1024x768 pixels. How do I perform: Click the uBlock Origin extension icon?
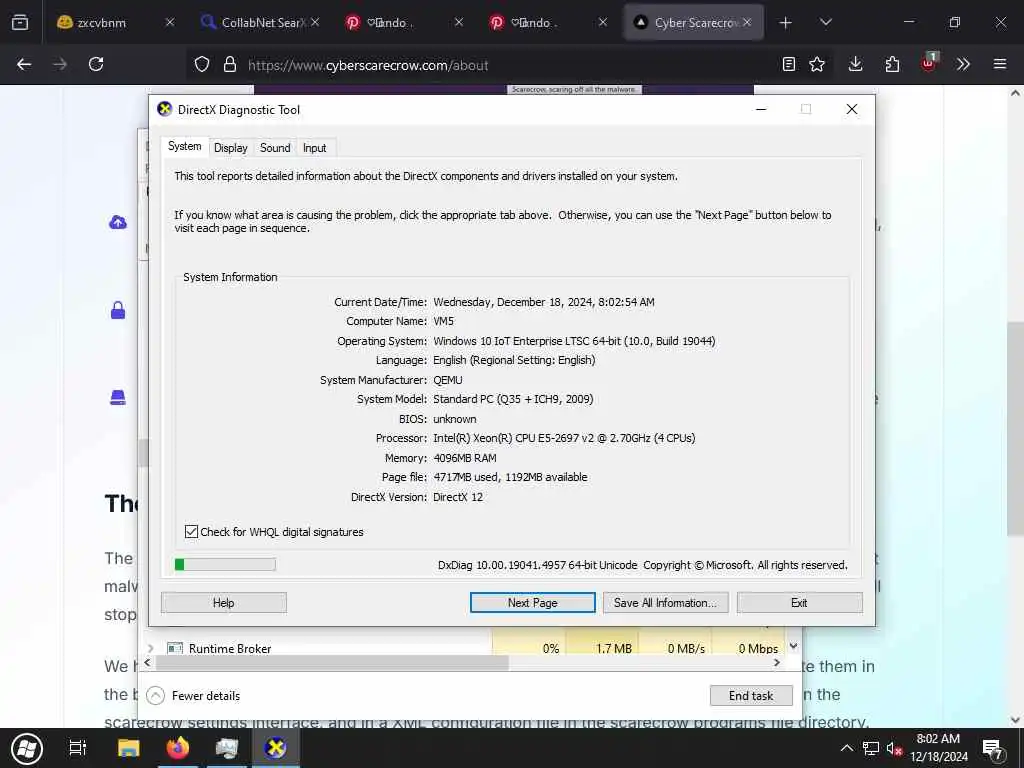(928, 63)
